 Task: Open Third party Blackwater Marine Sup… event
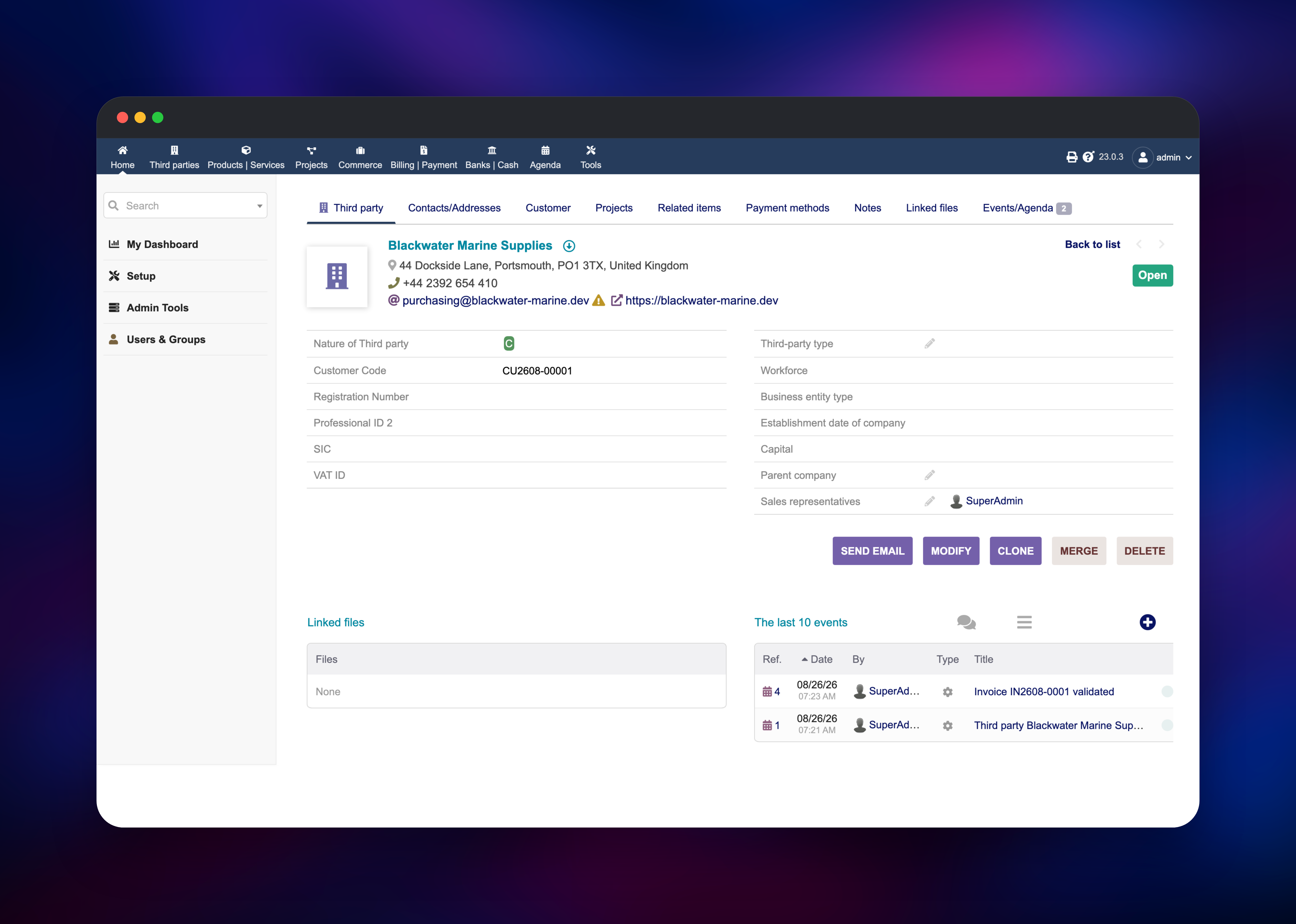tap(1059, 725)
